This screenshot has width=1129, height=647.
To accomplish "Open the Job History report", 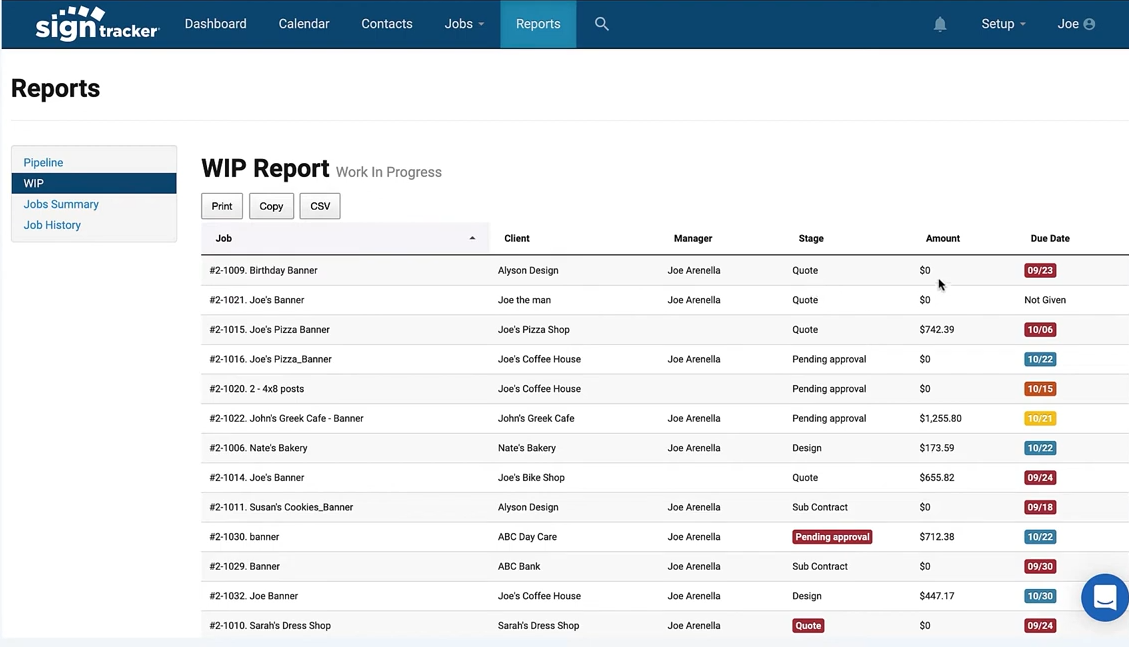I will coord(52,225).
